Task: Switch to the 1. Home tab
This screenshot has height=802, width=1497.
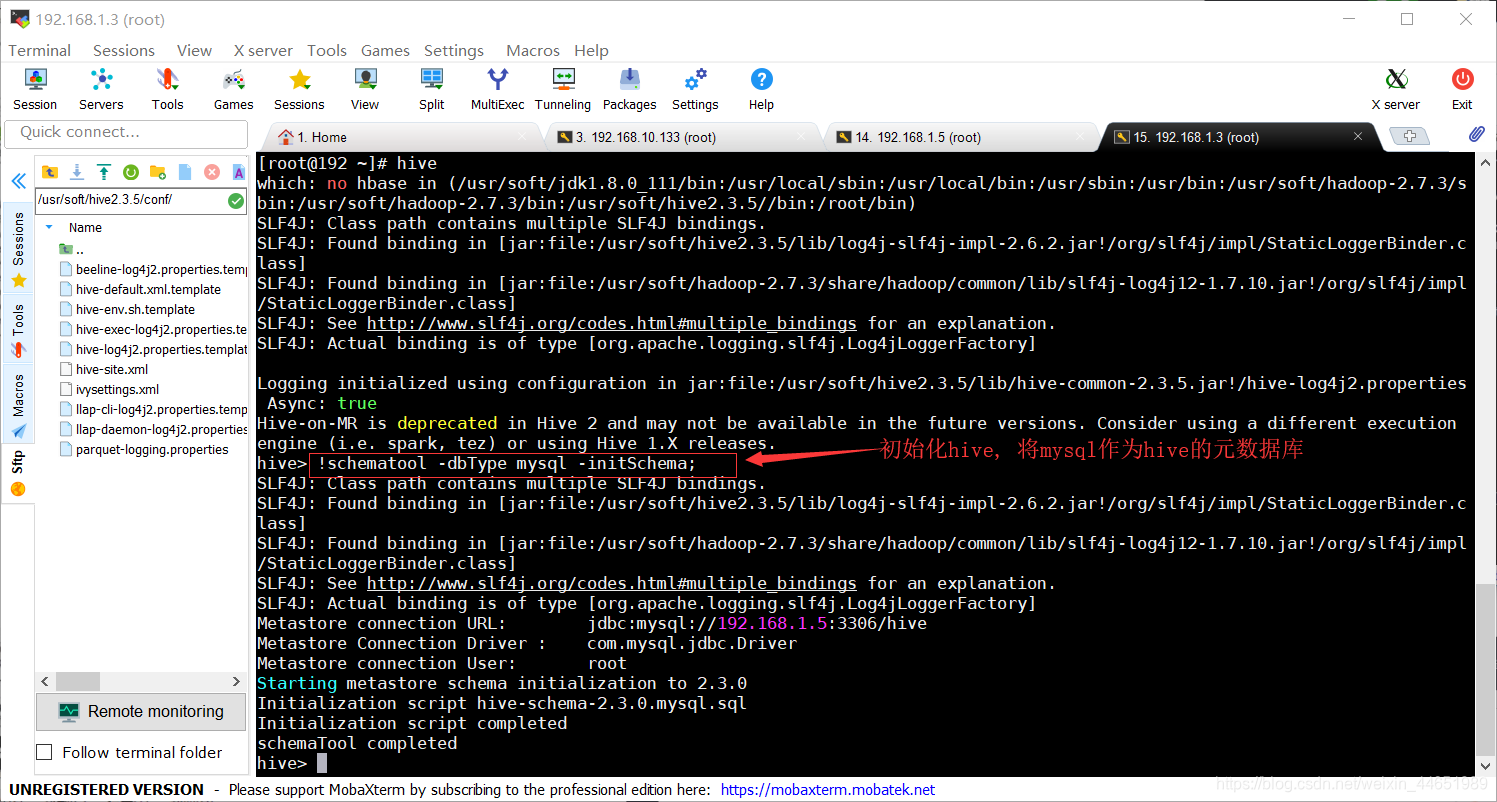Action: [x=400, y=137]
